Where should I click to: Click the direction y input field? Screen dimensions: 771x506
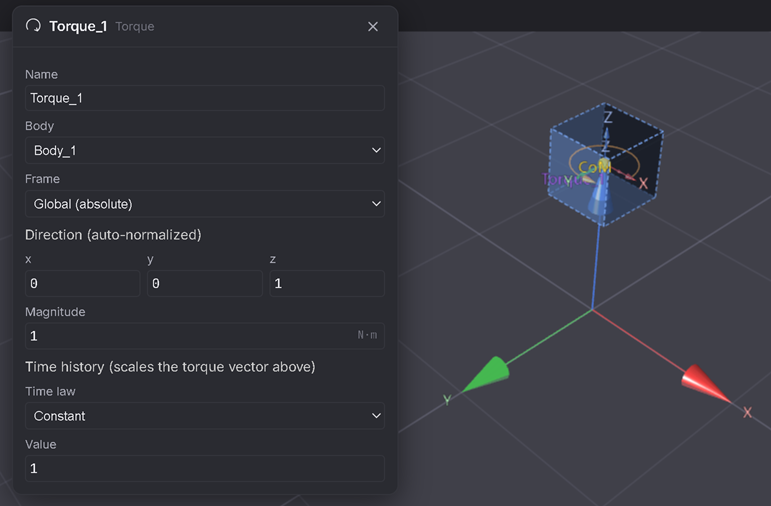[x=205, y=283]
